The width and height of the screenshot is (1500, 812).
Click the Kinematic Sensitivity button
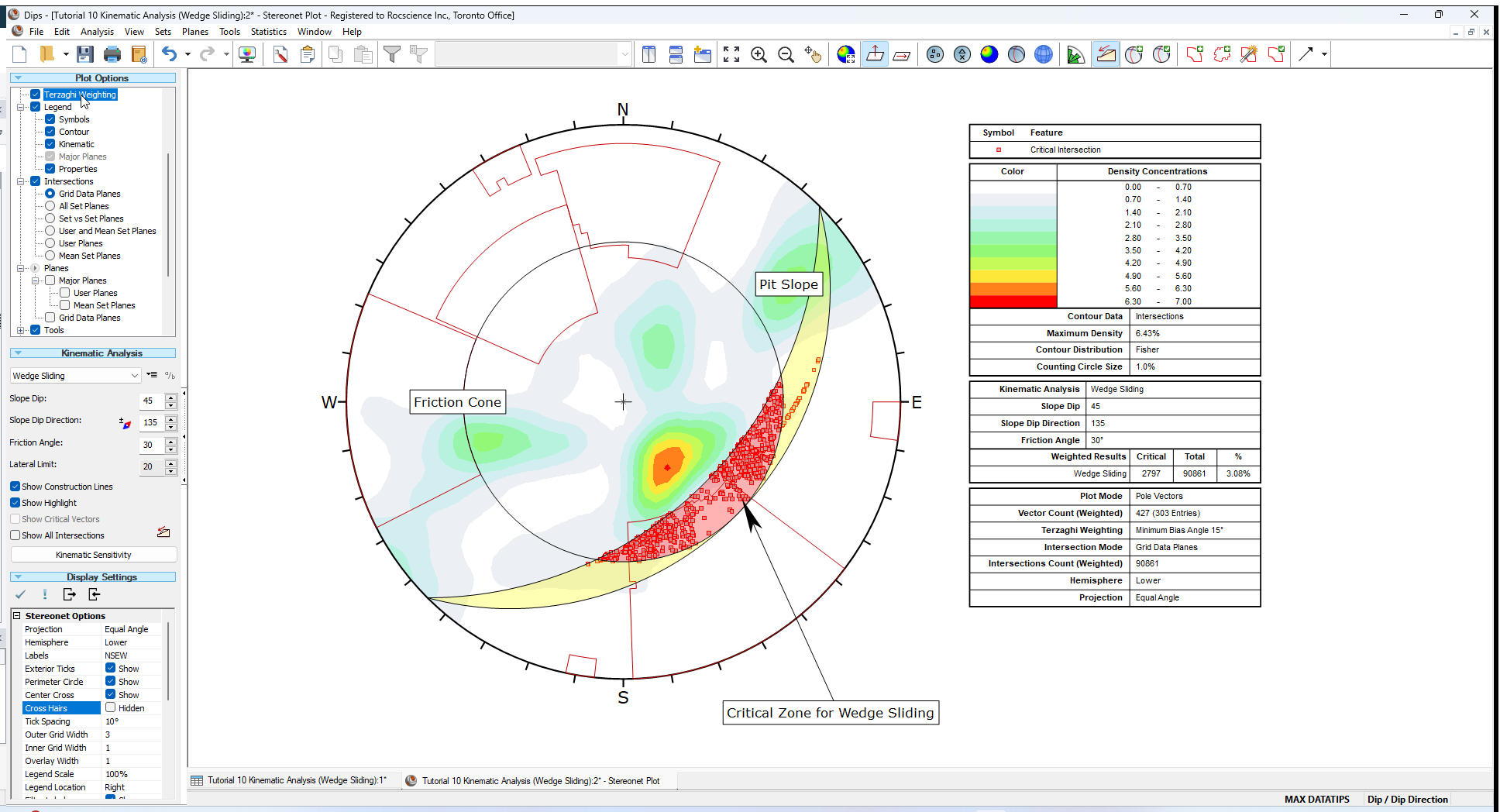coord(93,555)
